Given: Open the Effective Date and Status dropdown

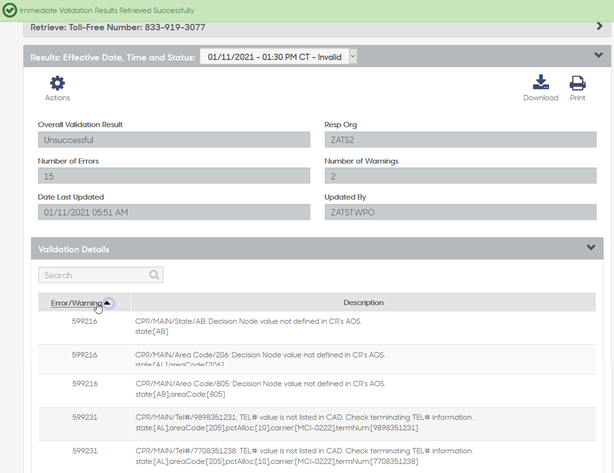Looking at the screenshot, I should (x=278, y=57).
